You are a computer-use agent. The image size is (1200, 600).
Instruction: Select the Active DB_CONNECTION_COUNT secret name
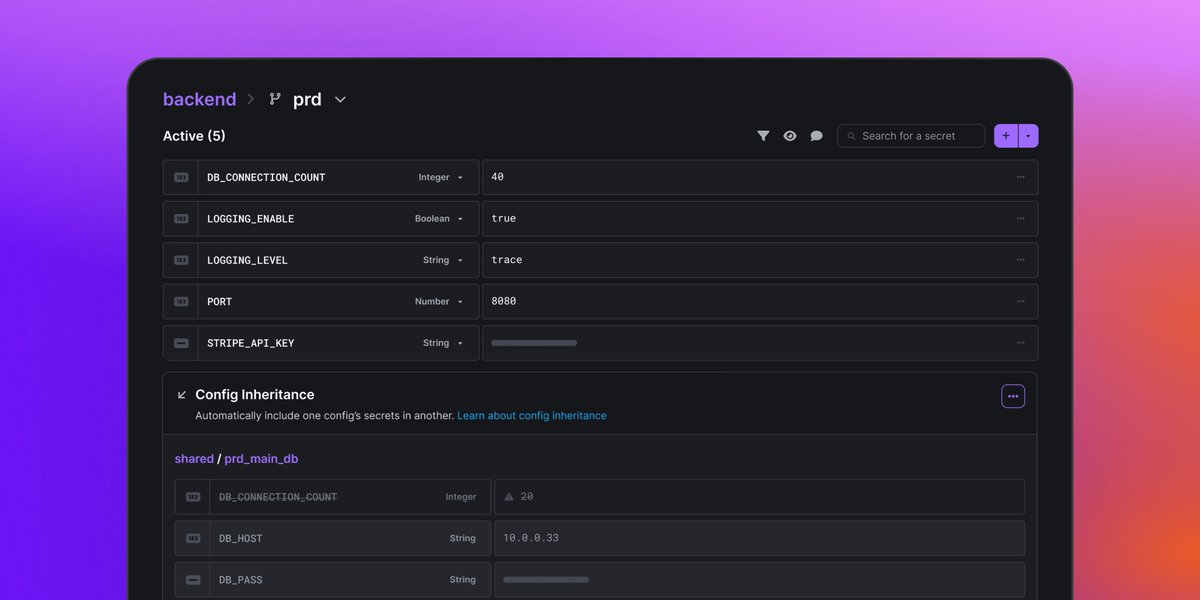pyautogui.click(x=266, y=177)
